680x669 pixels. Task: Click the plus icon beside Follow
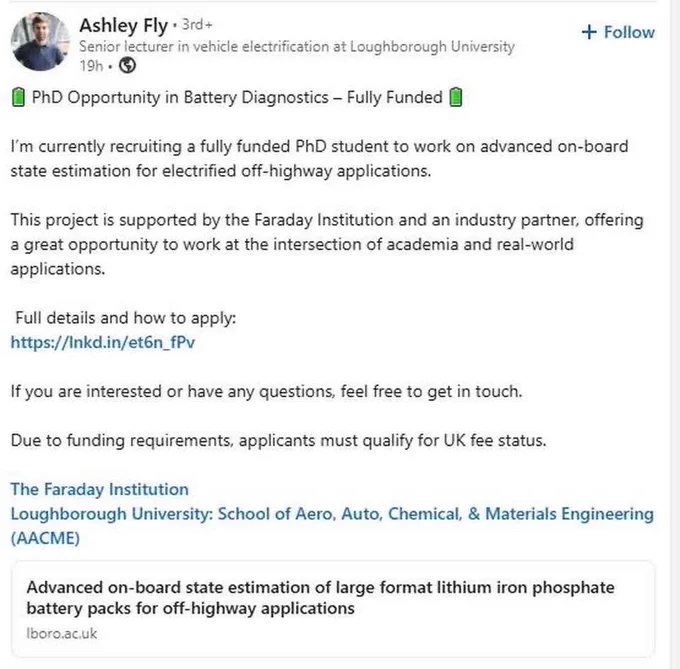tap(589, 32)
